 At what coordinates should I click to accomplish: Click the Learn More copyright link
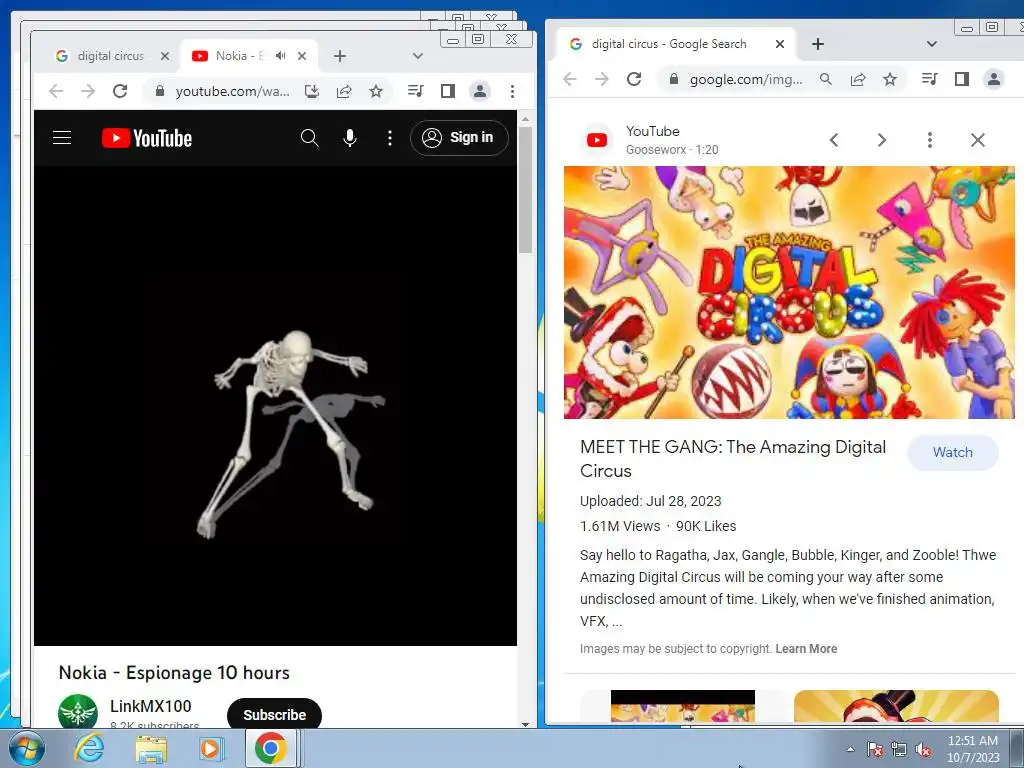(x=806, y=649)
